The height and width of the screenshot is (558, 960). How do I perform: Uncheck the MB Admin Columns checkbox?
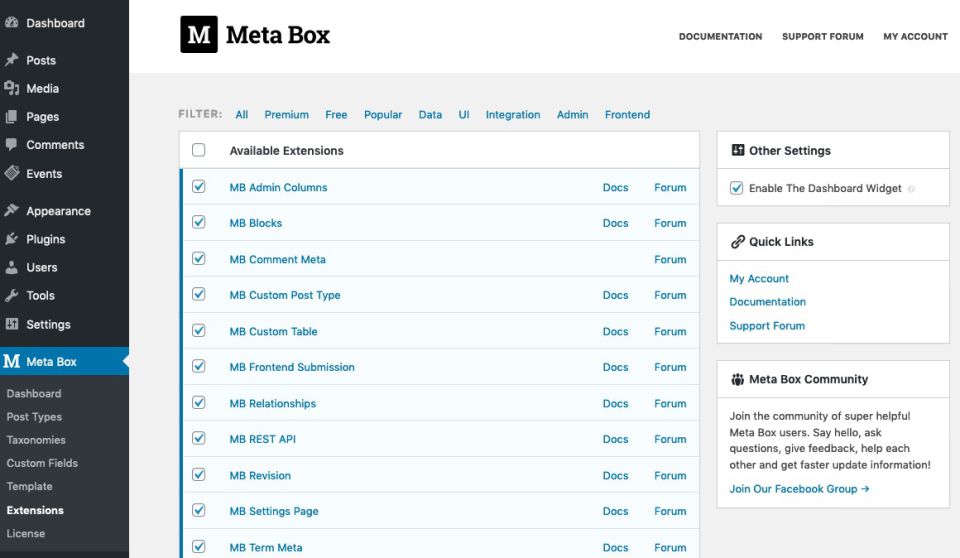tap(198, 187)
